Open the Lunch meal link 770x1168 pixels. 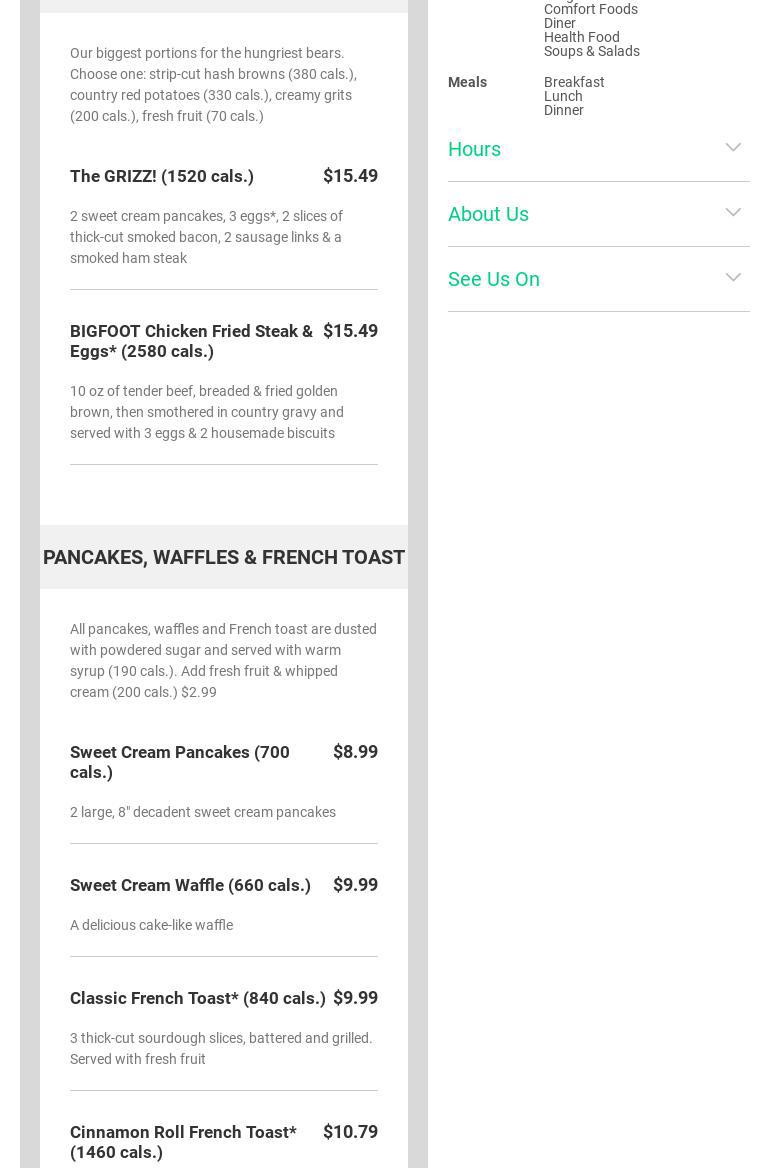(x=563, y=96)
